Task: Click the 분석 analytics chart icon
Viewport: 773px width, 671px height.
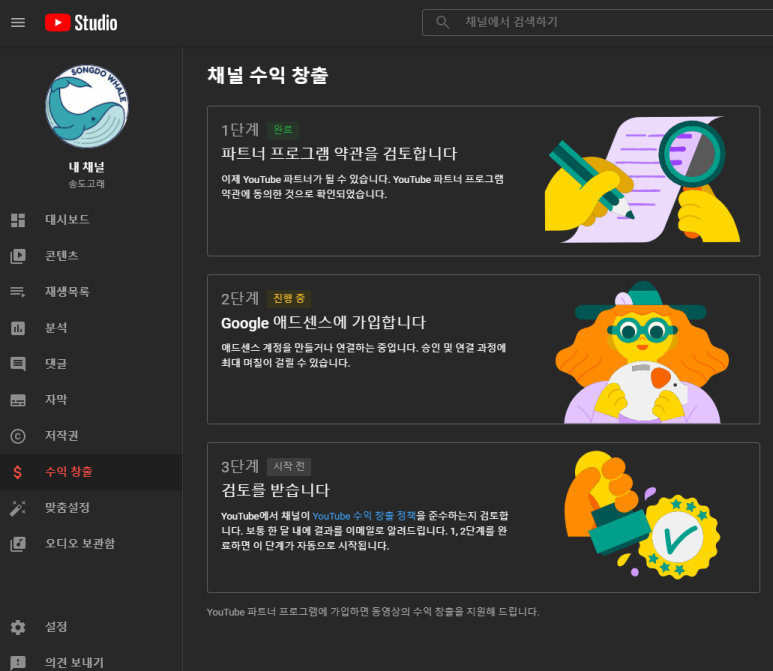Action: point(18,328)
